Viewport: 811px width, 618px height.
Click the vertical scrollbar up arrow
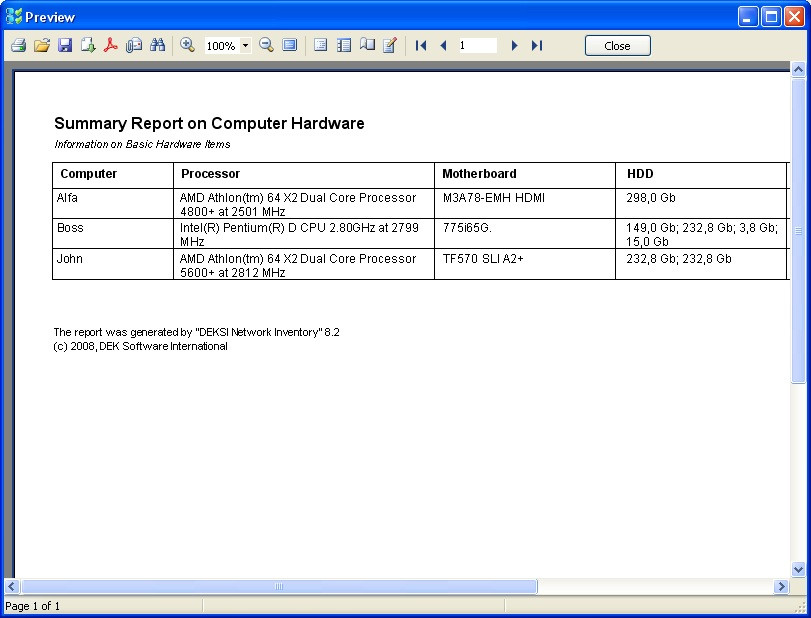[798, 69]
